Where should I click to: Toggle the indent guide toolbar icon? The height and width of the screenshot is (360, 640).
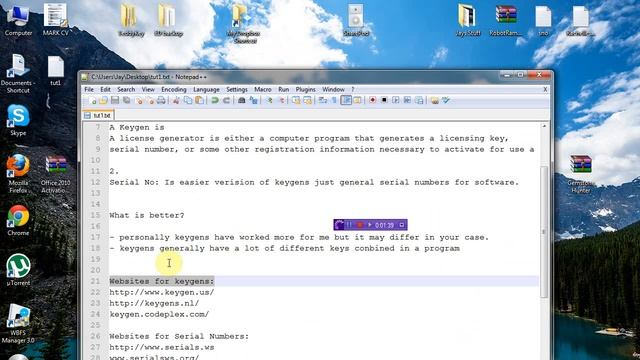tap(346, 100)
